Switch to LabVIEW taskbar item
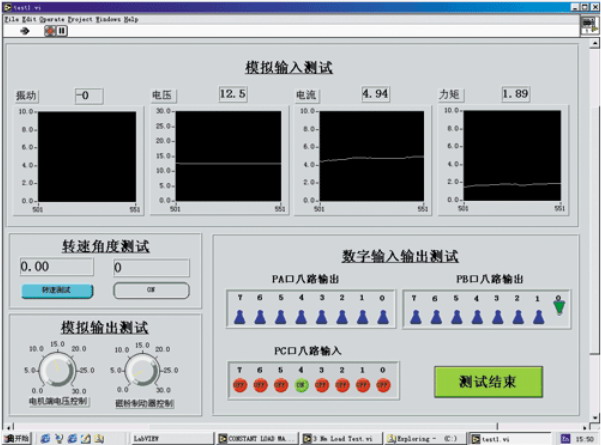The height and width of the screenshot is (445, 601). [x=150, y=438]
